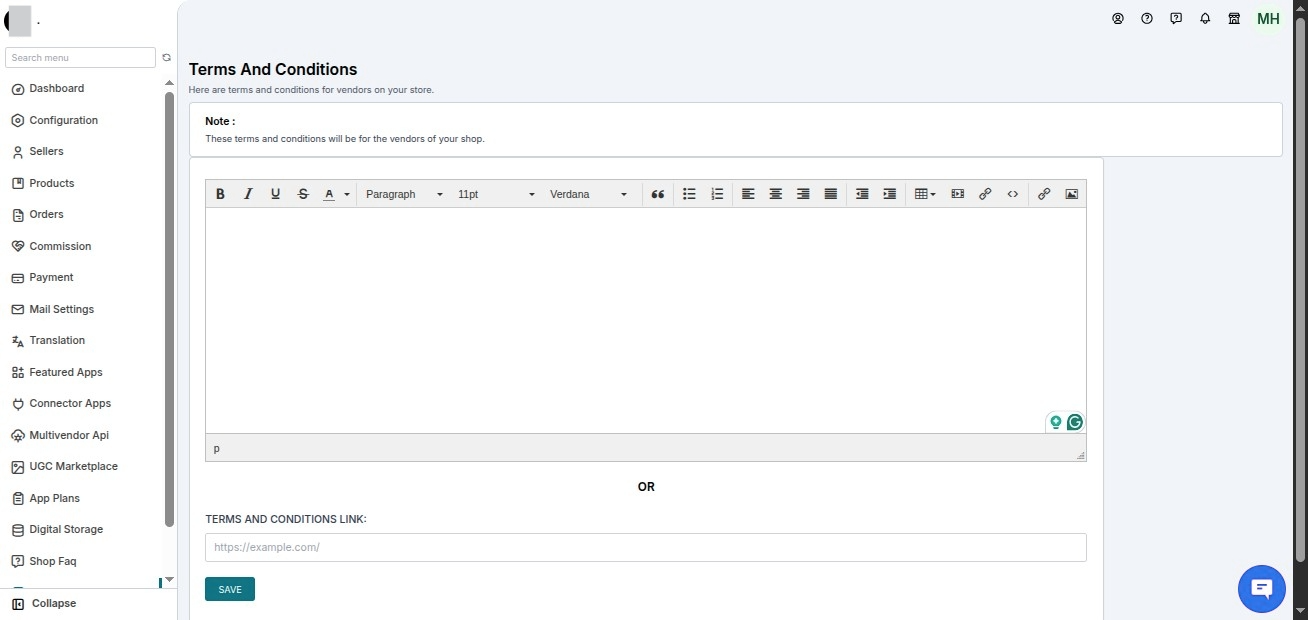Toggle bold formatting in the editor
This screenshot has height=620, width=1308.
coord(220,194)
